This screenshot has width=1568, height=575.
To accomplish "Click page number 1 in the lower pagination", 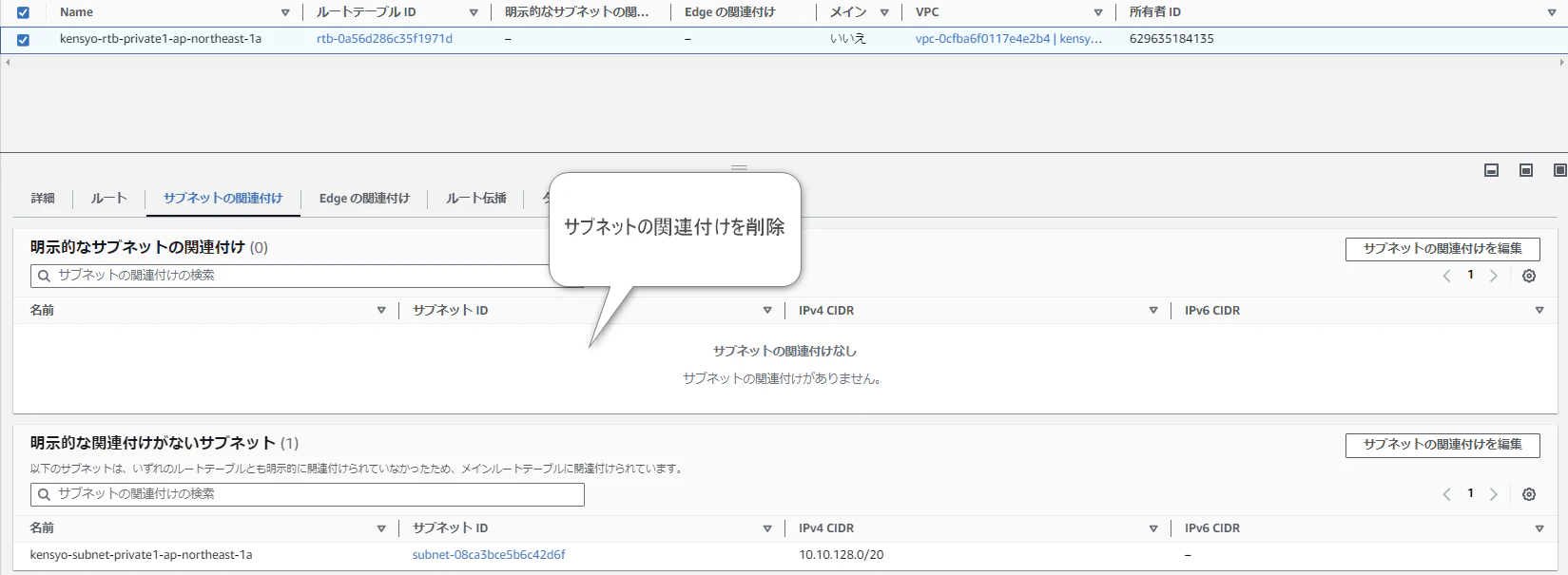I will [1470, 493].
